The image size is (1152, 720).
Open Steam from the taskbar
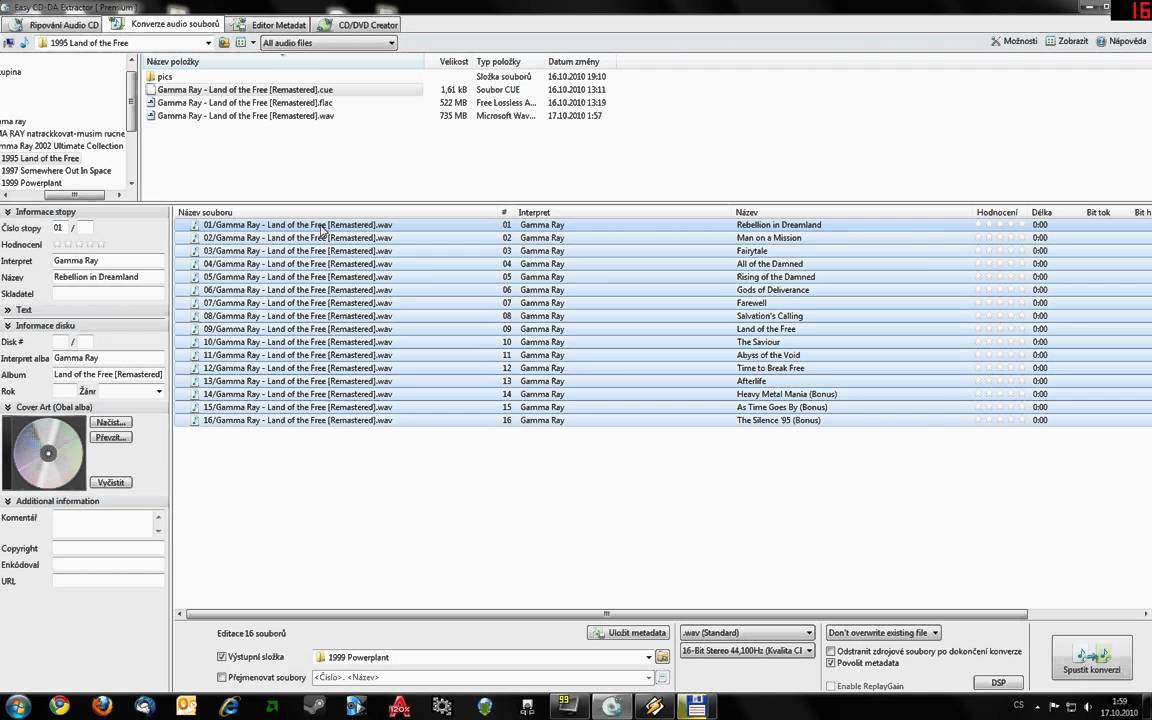coord(314,706)
